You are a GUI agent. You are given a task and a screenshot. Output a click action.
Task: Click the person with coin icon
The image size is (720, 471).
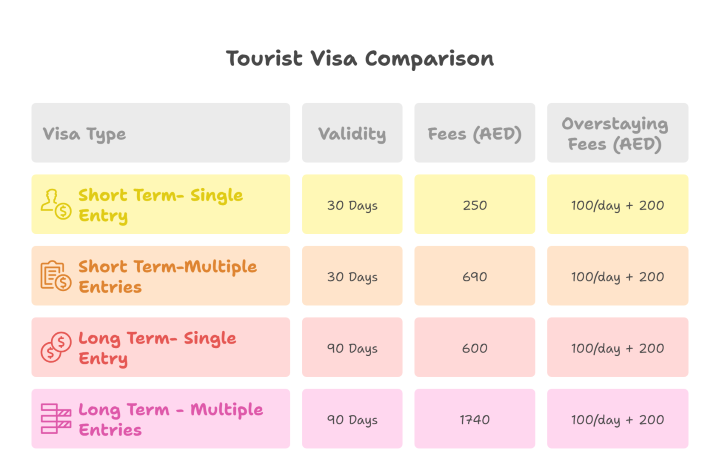(x=55, y=205)
